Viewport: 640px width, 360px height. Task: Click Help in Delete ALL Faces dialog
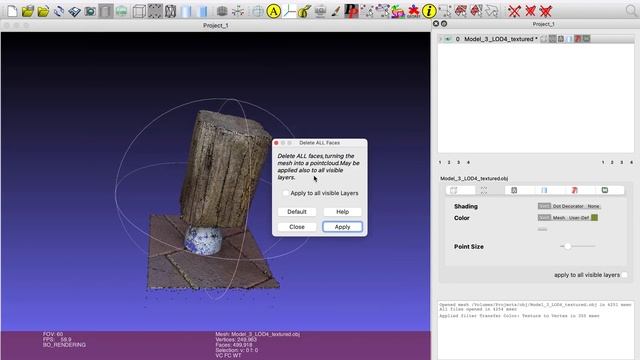(342, 212)
